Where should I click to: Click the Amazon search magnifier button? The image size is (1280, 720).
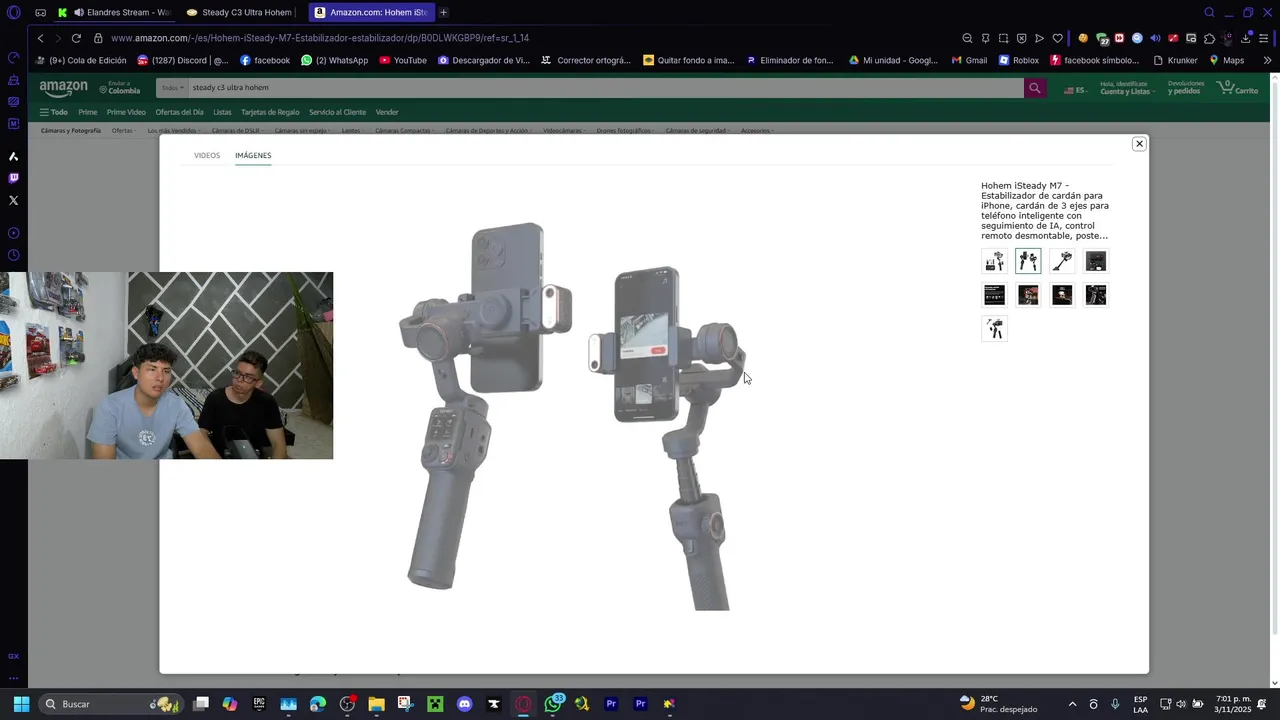click(1035, 88)
